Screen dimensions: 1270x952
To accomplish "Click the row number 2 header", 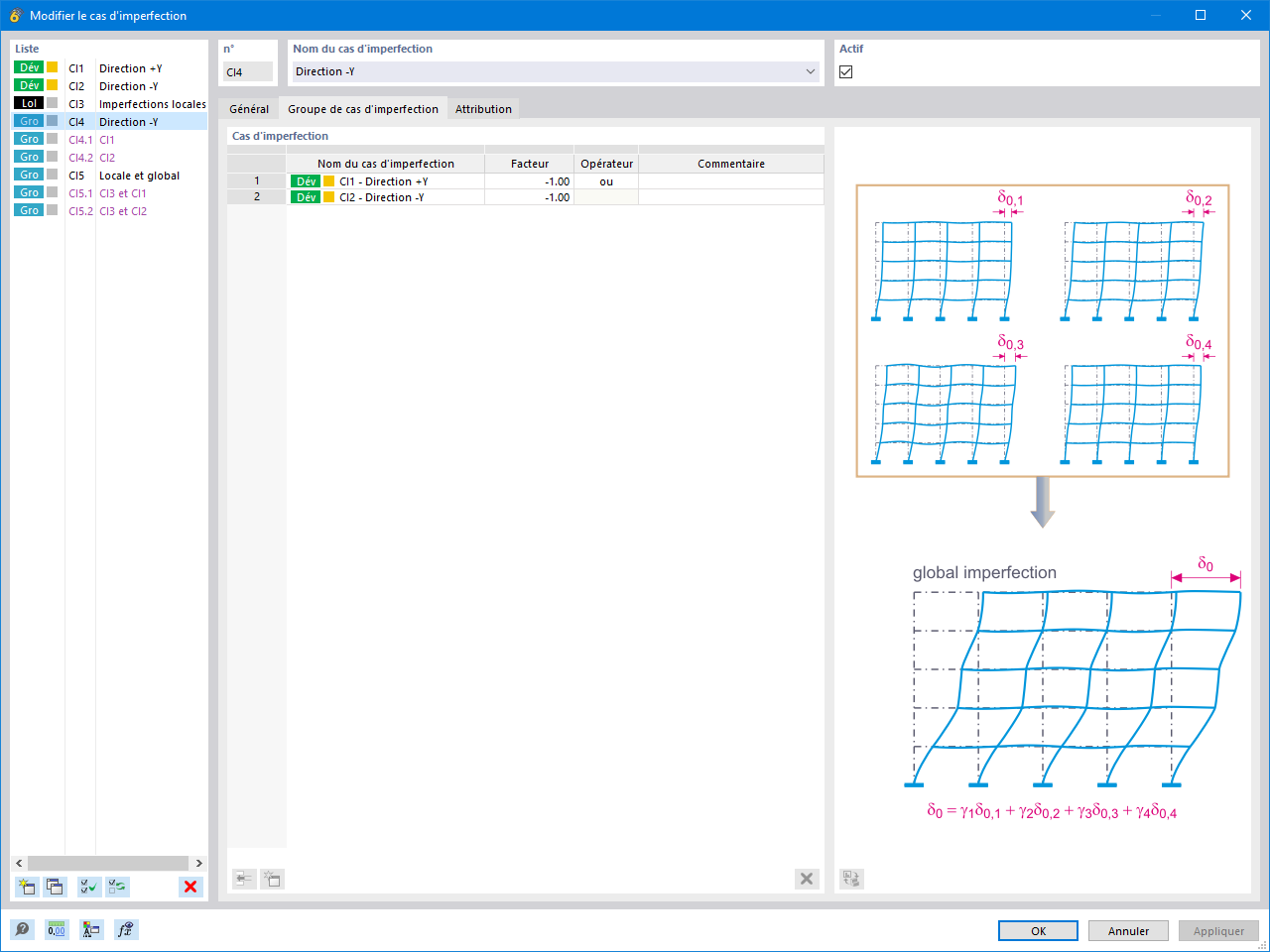I will point(256,197).
